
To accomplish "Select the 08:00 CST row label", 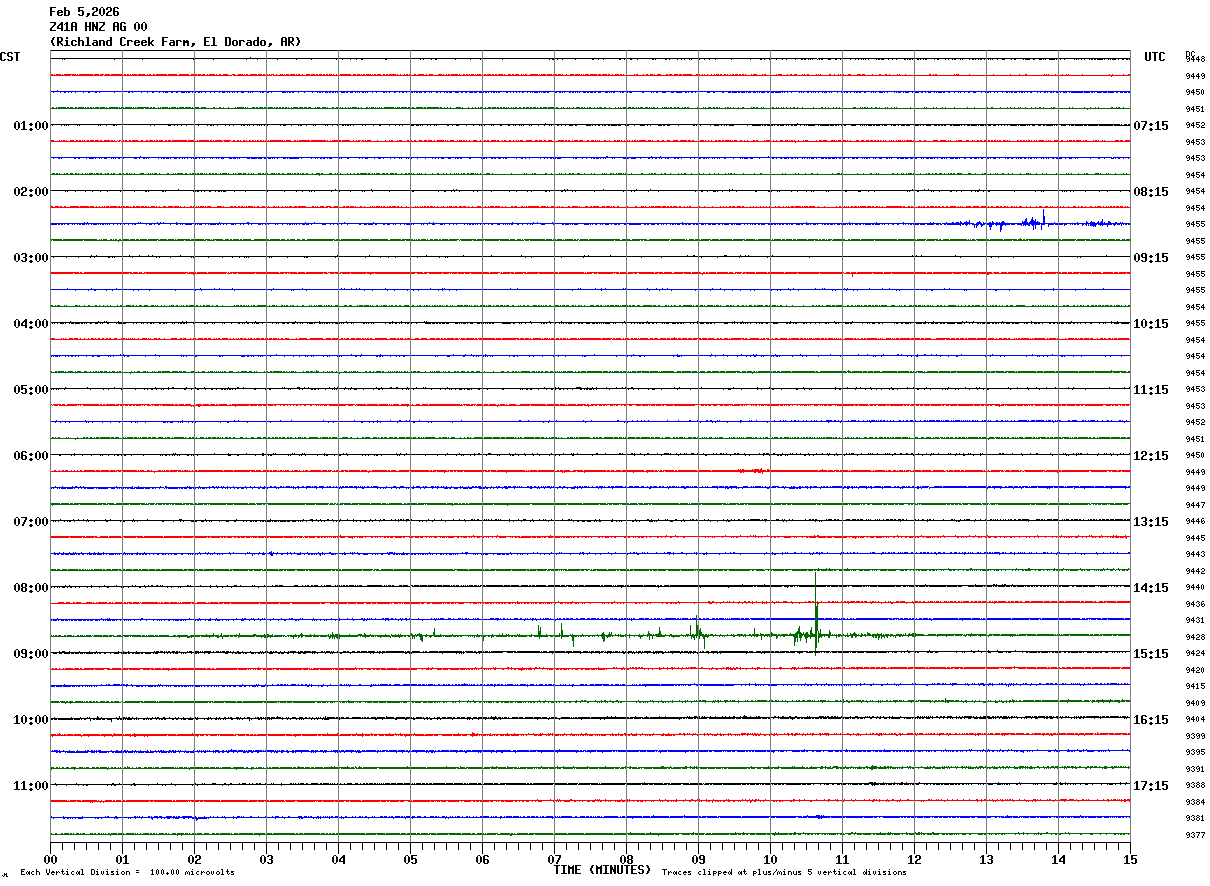I will (30, 588).
